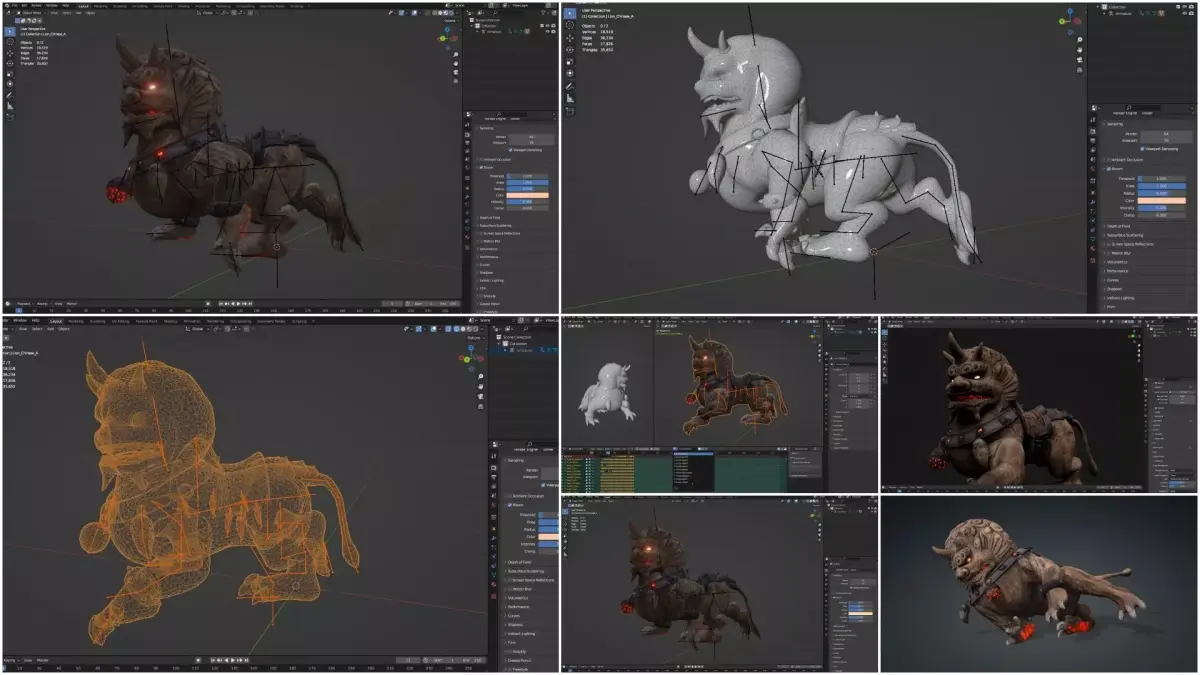Select the Rotate tool in top-left Blender window
Viewport: 1200px width, 675px height.
point(10,63)
